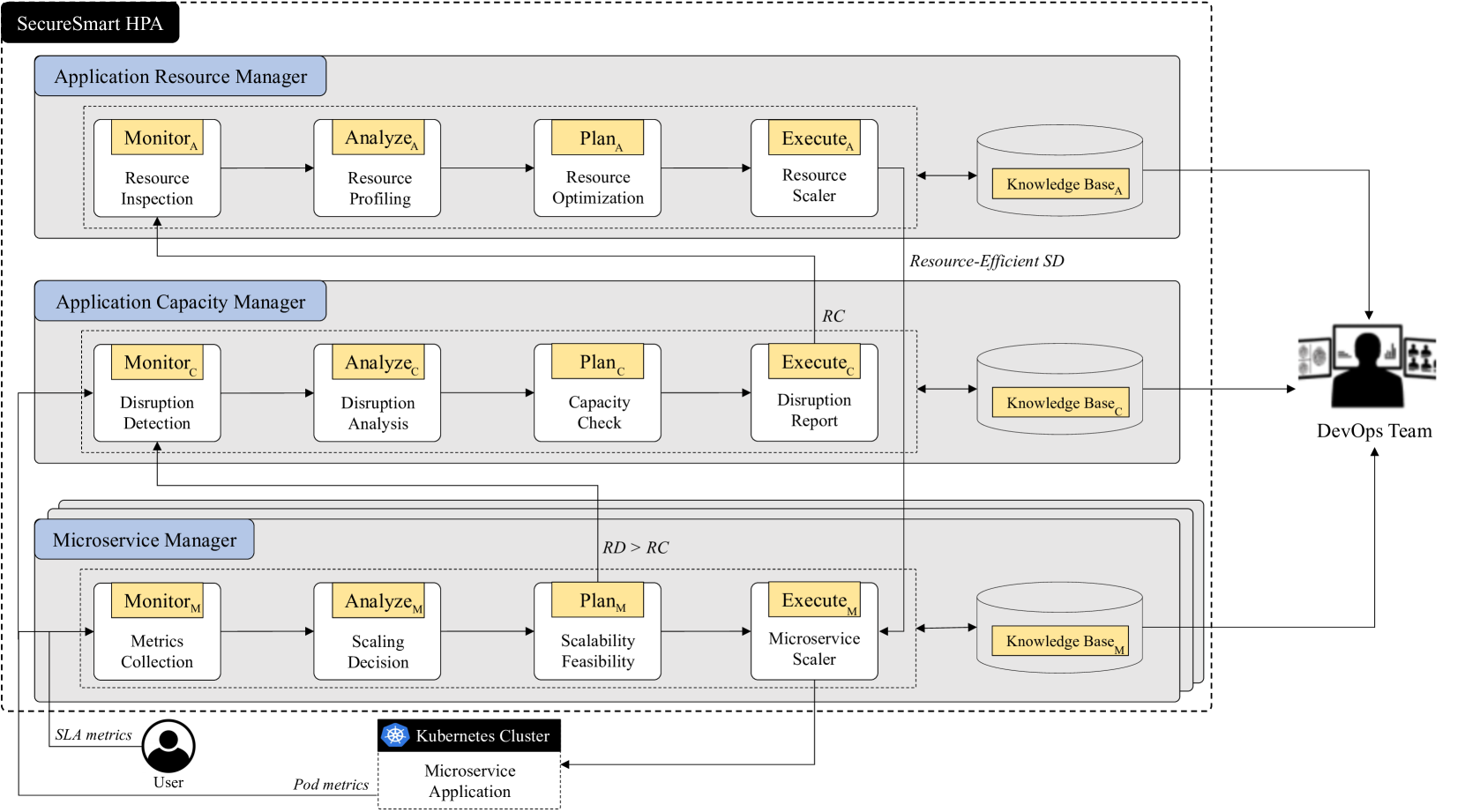
Task: Click the yellow Analyze A label
Action: 378,138
